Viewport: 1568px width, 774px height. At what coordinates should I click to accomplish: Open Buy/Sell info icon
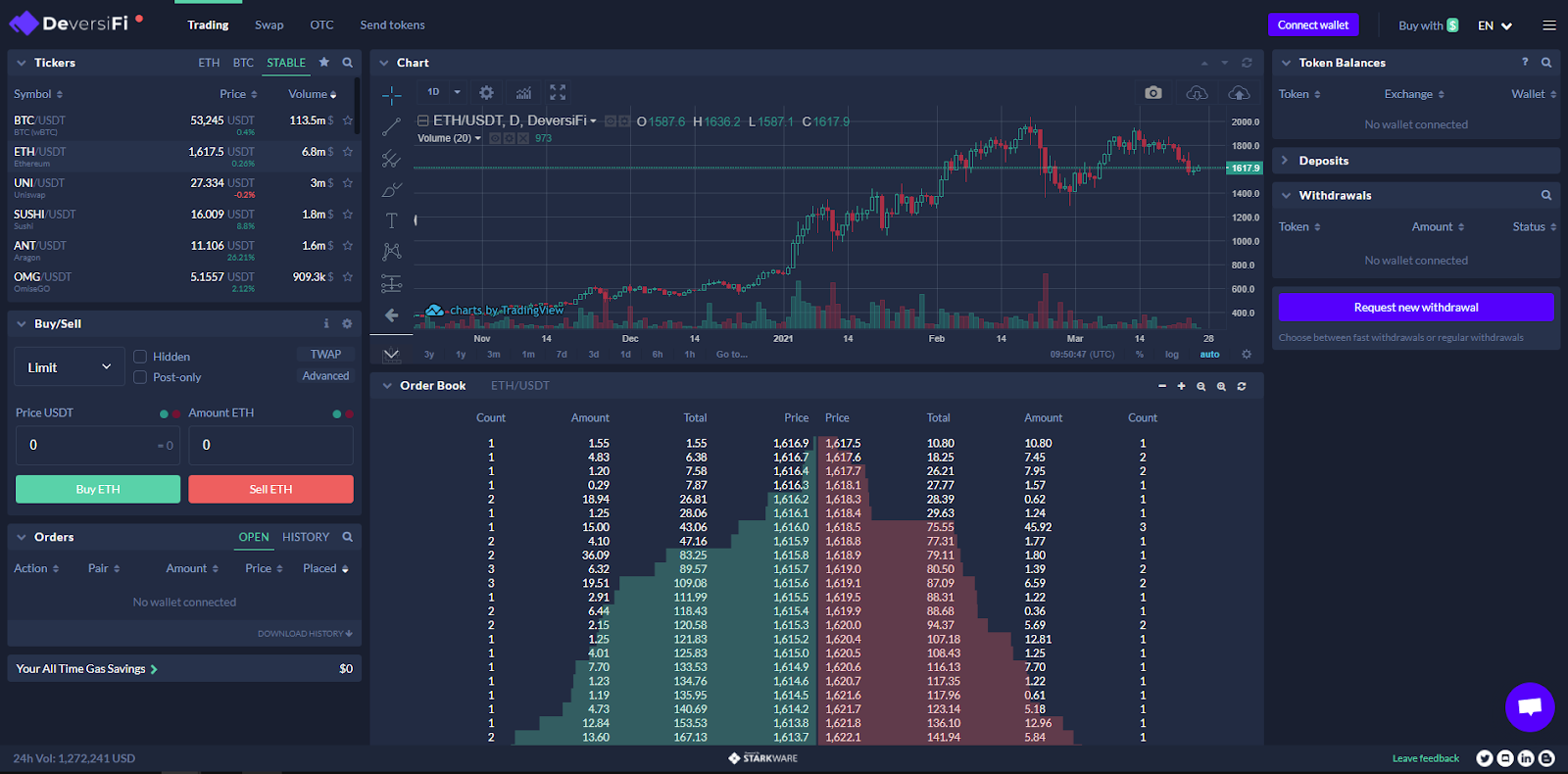326,323
